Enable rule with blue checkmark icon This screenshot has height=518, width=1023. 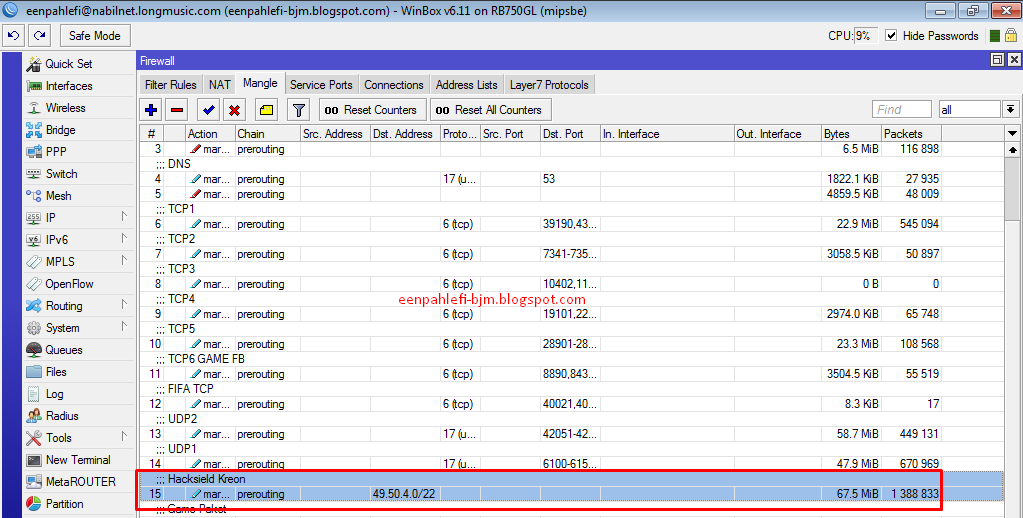[x=209, y=110]
